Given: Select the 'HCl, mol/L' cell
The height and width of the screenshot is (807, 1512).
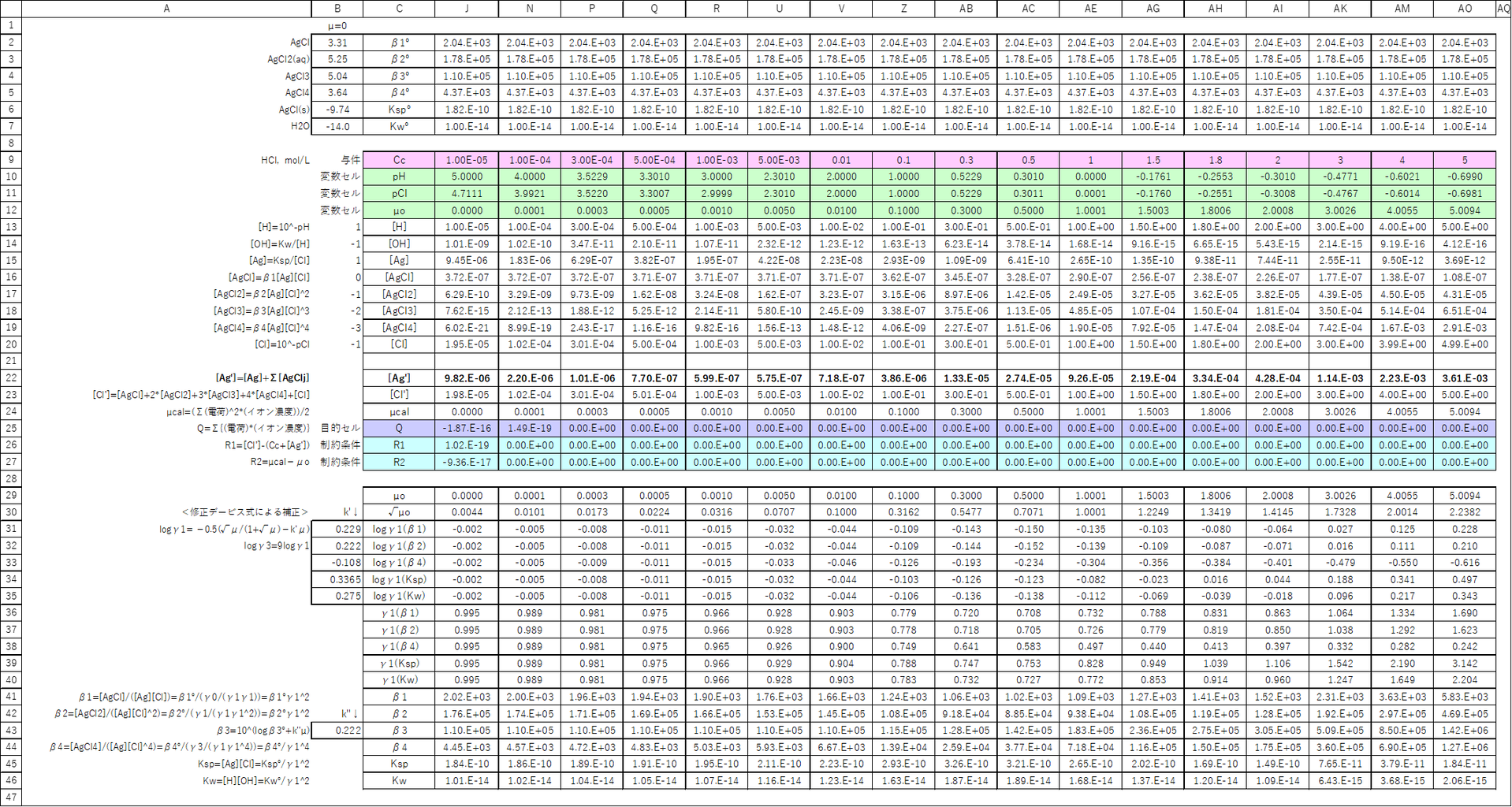Looking at the screenshot, I should (166, 160).
